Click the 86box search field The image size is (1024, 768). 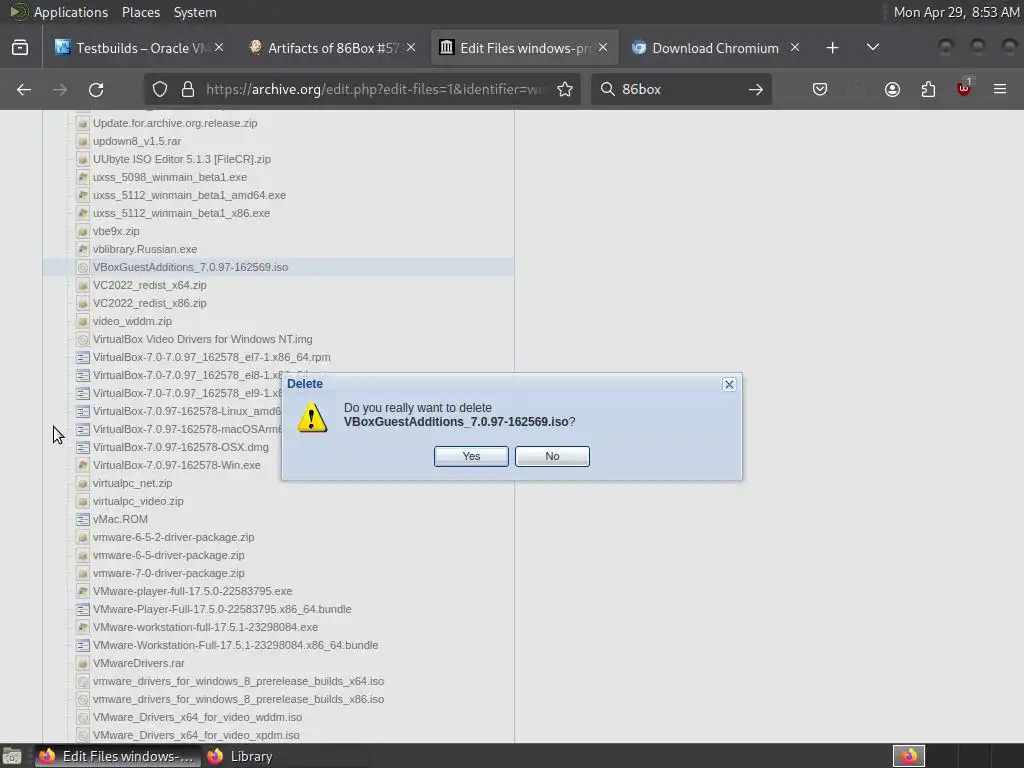click(x=679, y=89)
